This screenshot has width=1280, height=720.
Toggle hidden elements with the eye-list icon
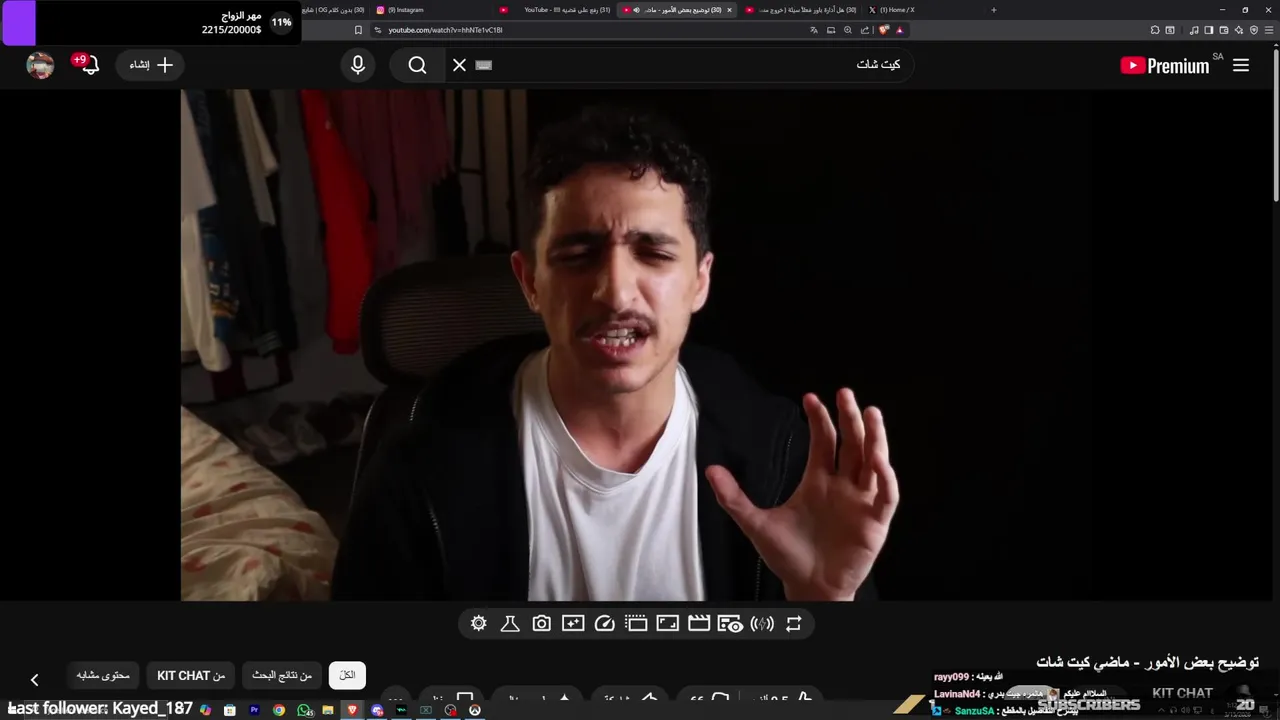click(730, 624)
